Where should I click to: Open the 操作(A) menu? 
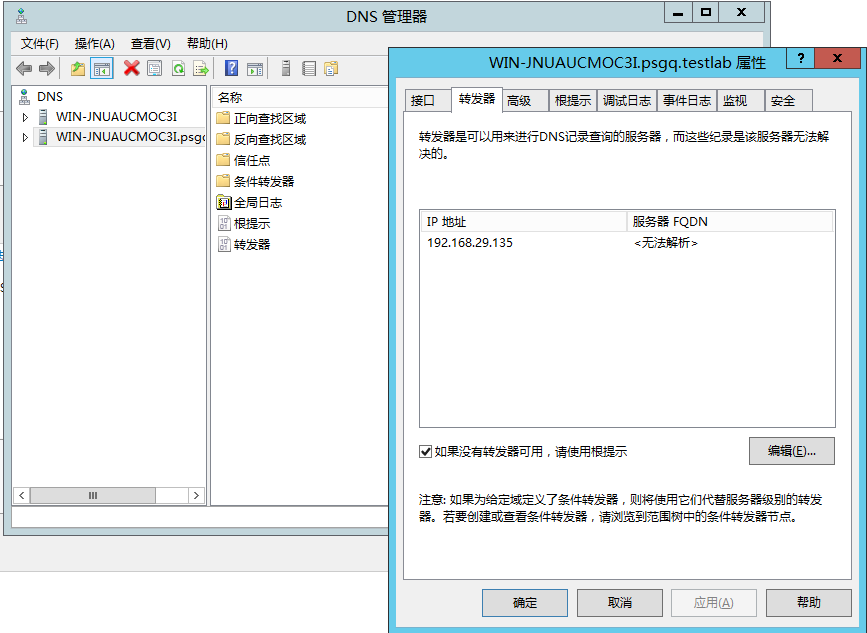point(94,44)
